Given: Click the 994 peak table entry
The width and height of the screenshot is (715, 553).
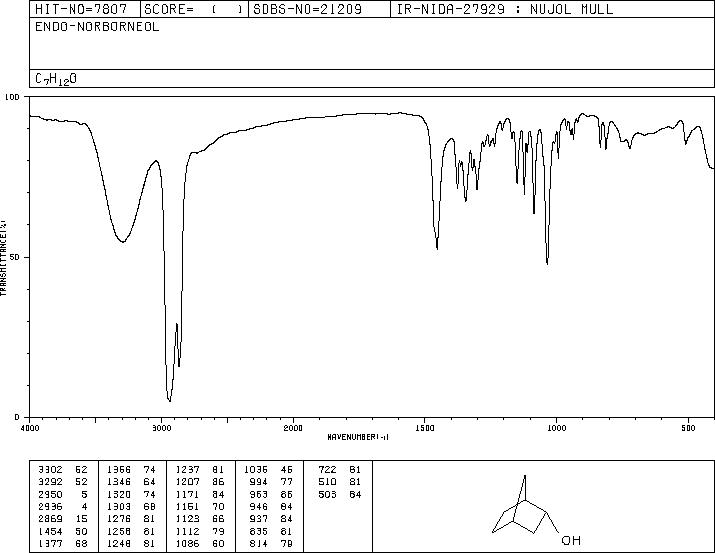Looking at the screenshot, I should coord(271,482).
